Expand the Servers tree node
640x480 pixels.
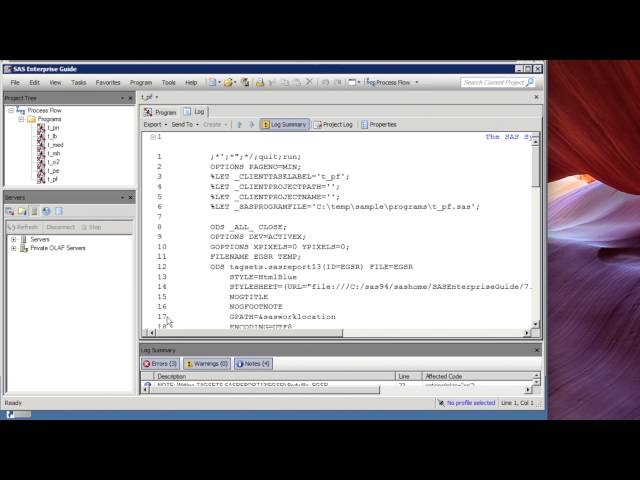point(13,240)
